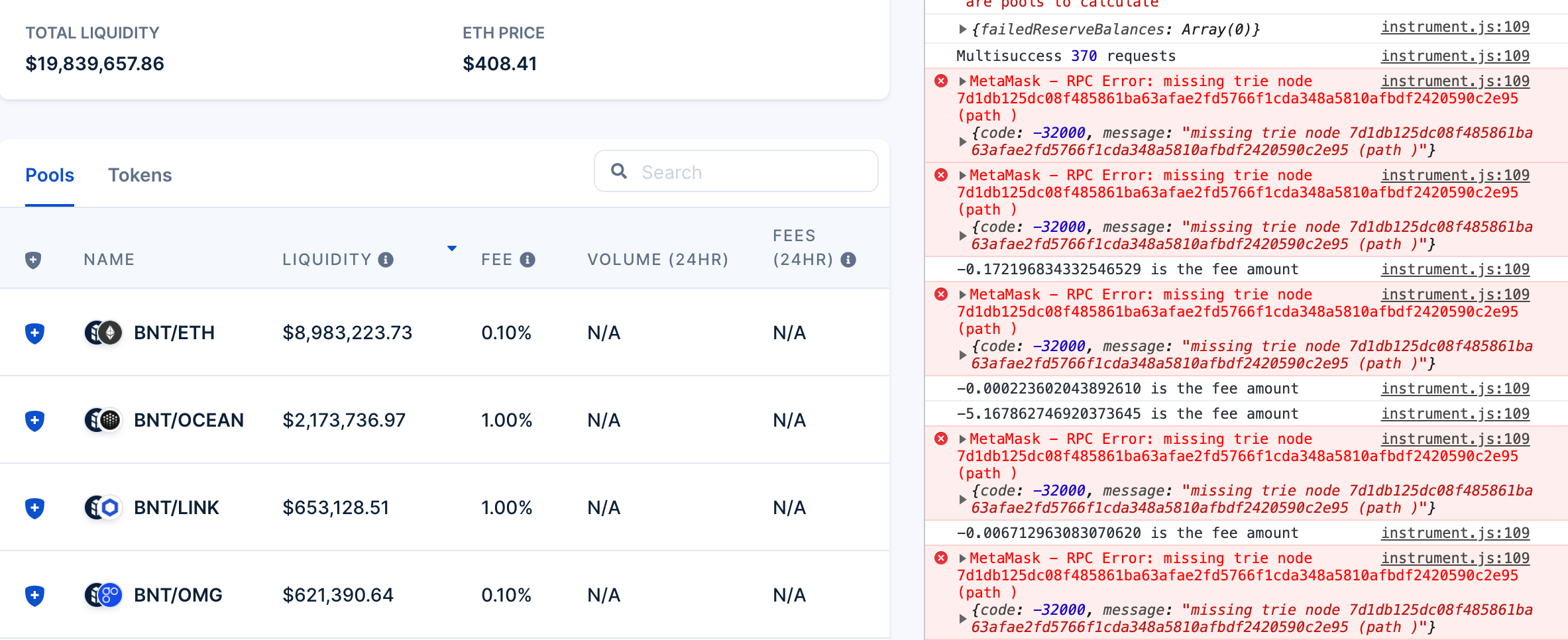This screenshot has width=1568, height=640.
Task: Click the red error icon on first MetaMask error
Action: click(x=942, y=81)
